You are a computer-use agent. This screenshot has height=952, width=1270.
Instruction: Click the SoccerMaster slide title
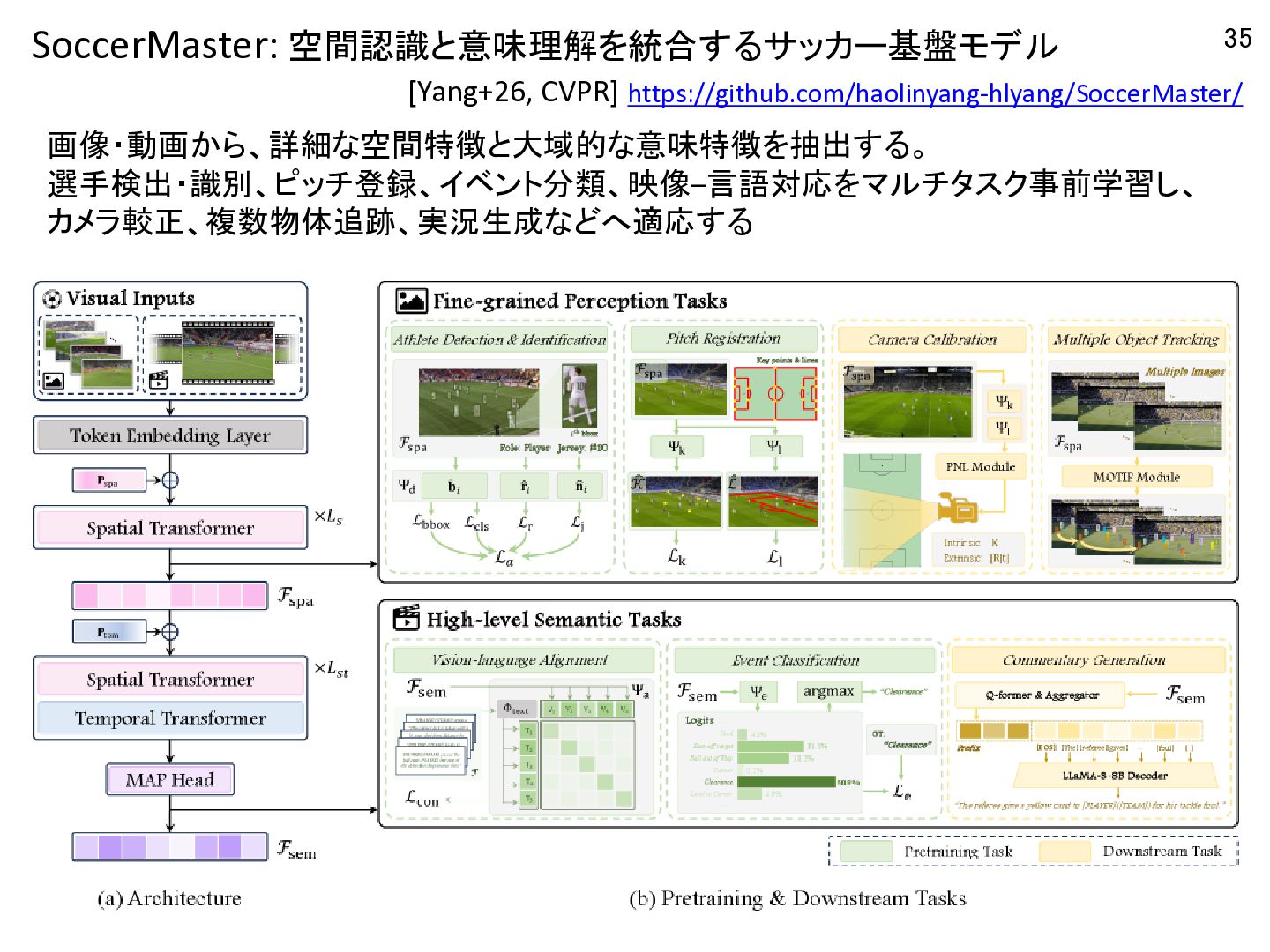click(544, 46)
